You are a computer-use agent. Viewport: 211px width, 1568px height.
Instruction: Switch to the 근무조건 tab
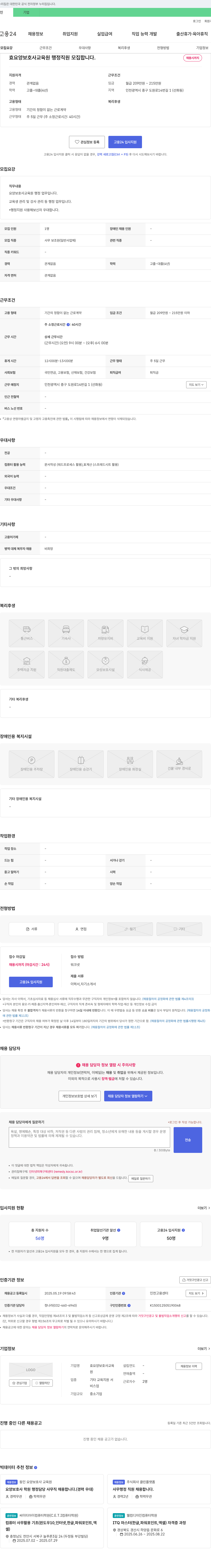[x=45, y=48]
